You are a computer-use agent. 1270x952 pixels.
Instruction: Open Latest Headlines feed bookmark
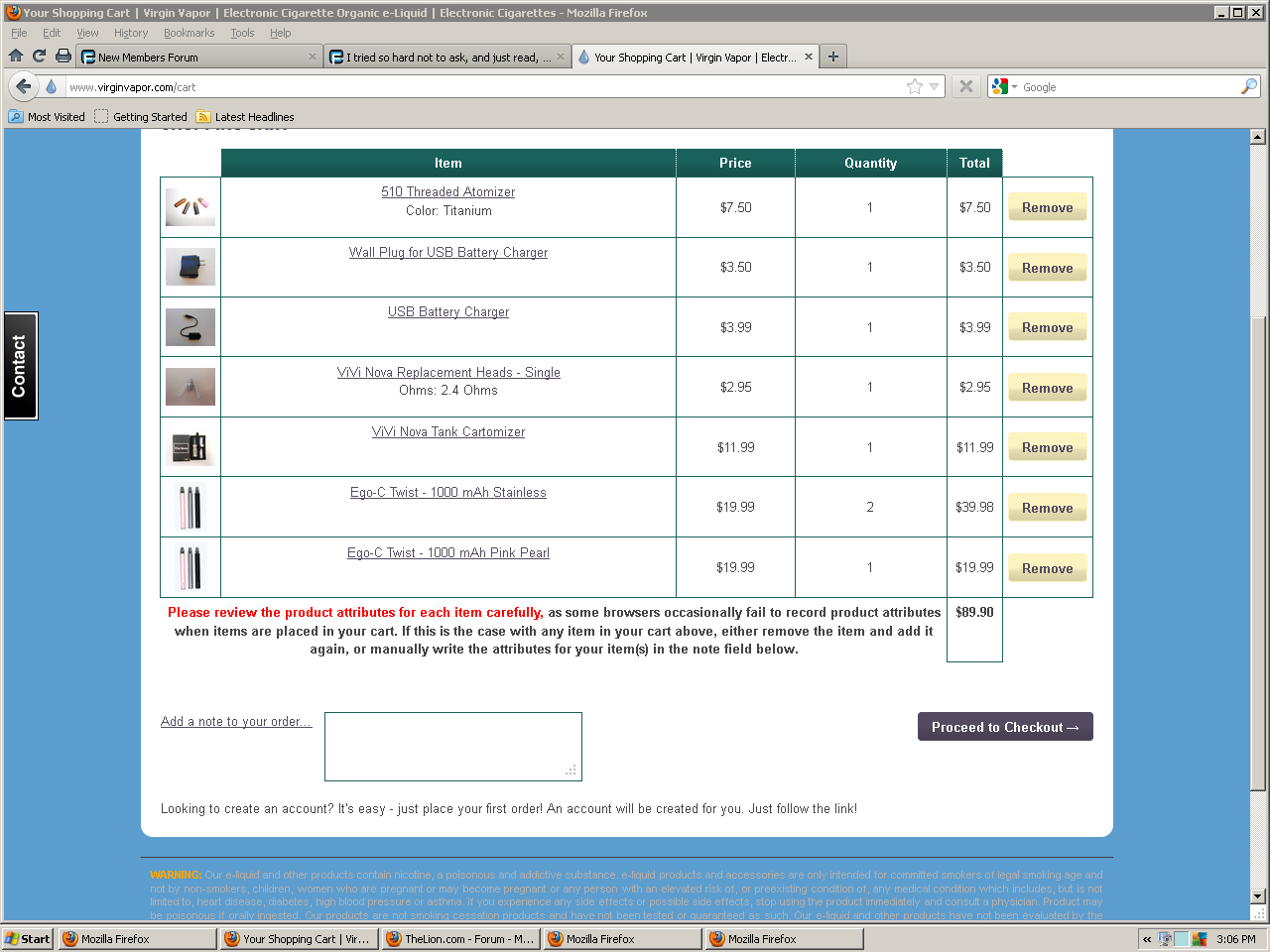245,116
